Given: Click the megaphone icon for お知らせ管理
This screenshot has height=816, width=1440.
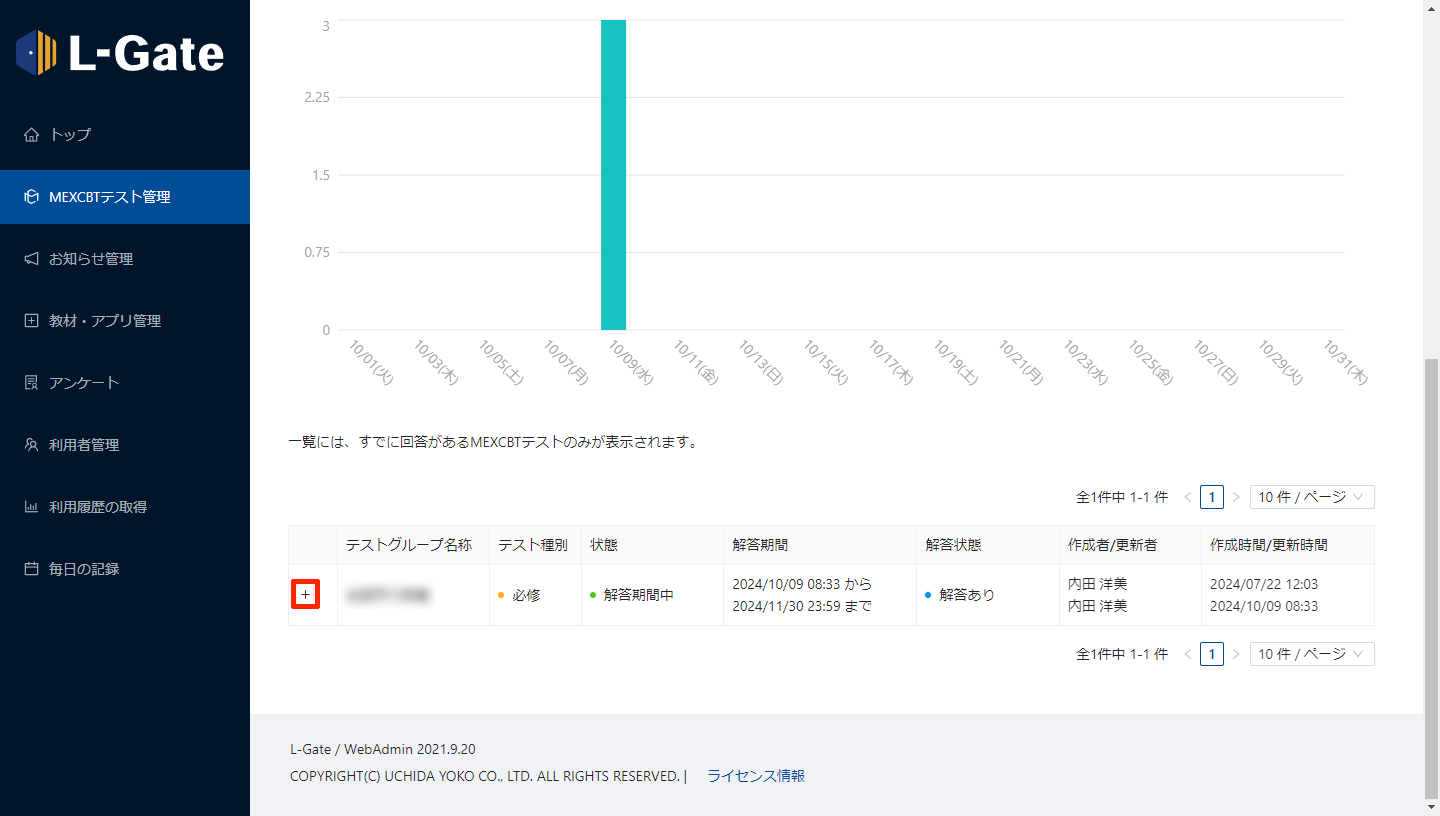Looking at the screenshot, I should point(31,259).
